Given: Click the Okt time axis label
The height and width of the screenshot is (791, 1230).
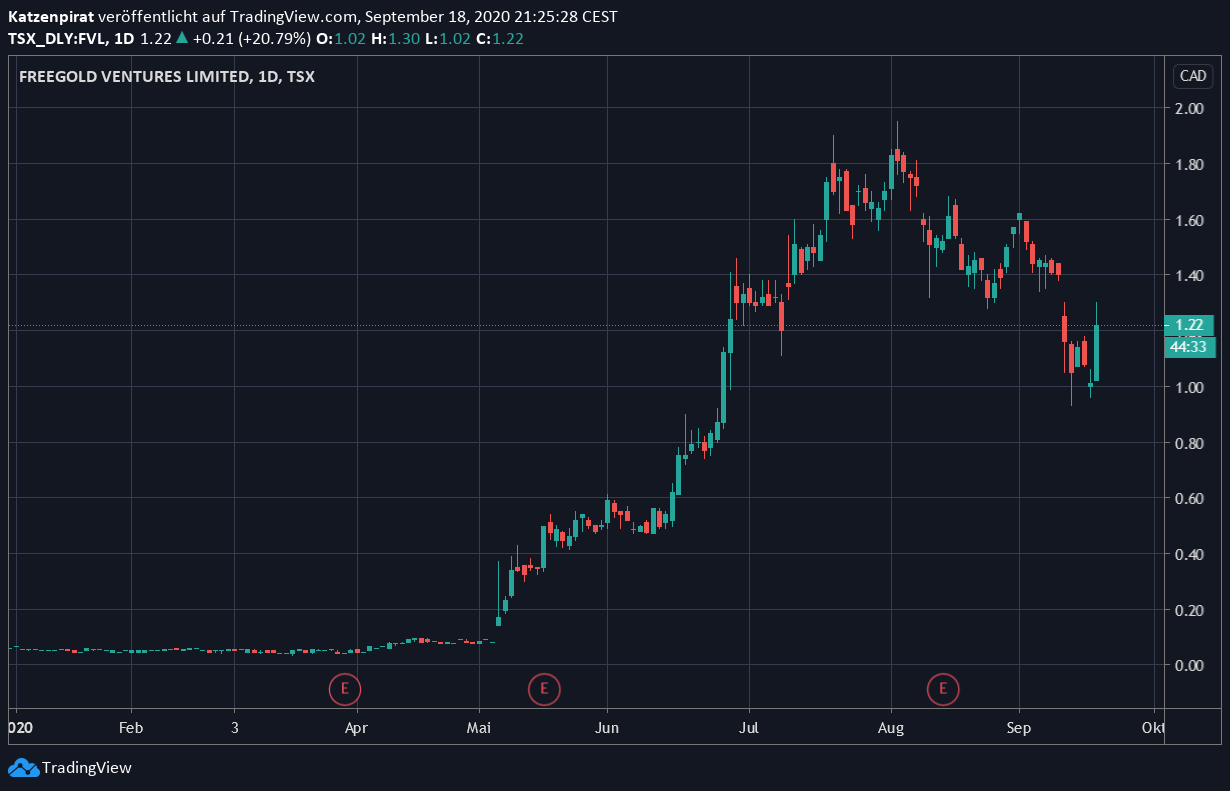Looking at the screenshot, I should pyautogui.click(x=1153, y=728).
